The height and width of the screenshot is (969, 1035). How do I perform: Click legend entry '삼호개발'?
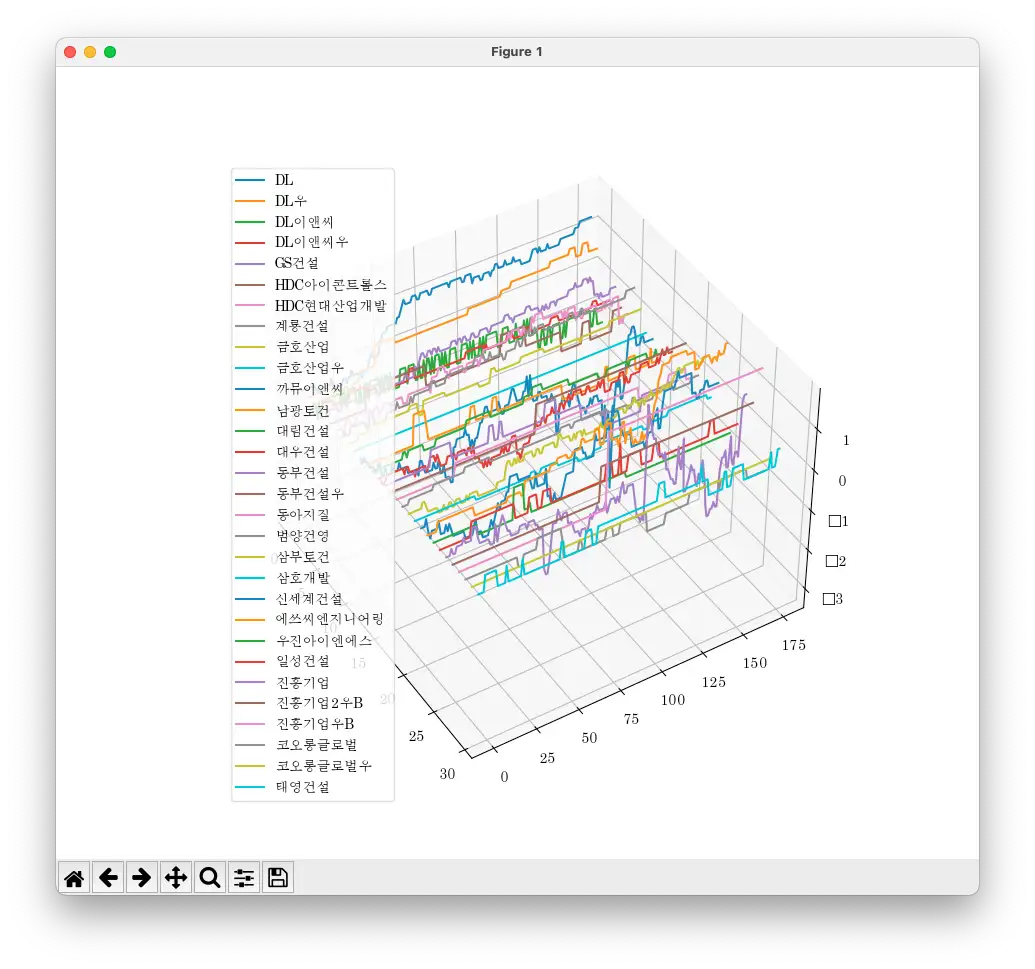tap(302, 578)
